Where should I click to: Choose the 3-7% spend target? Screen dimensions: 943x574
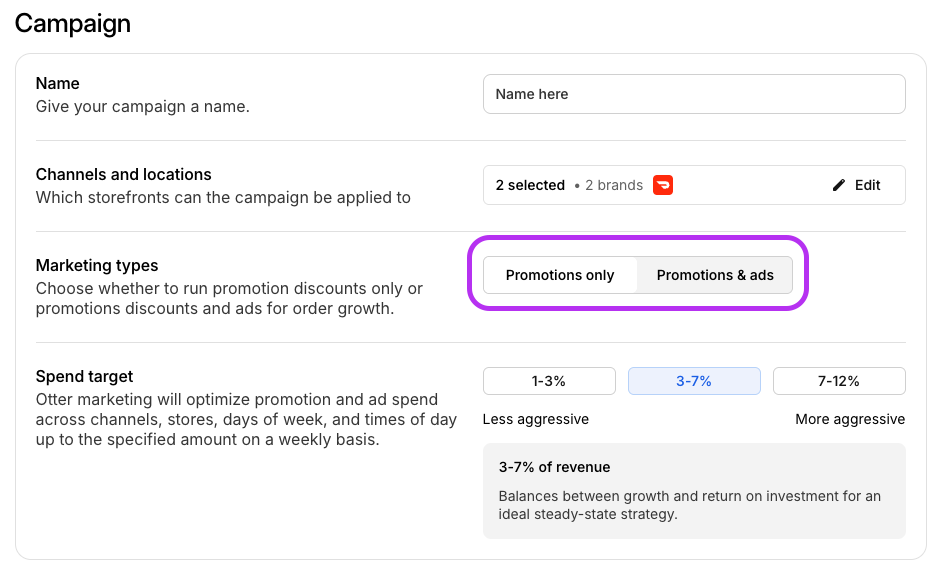694,381
